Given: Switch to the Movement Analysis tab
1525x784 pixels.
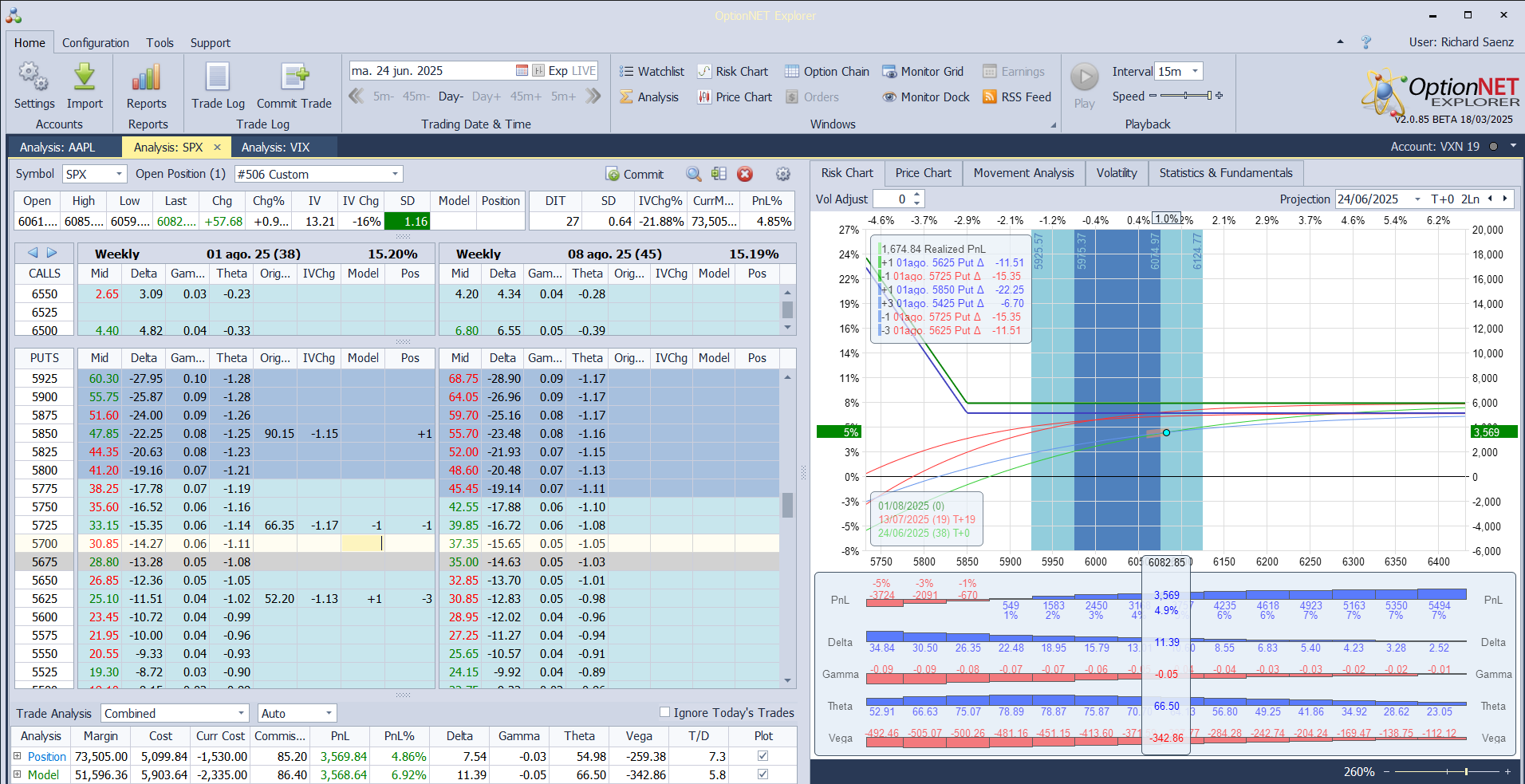Looking at the screenshot, I should pyautogui.click(x=1023, y=173).
